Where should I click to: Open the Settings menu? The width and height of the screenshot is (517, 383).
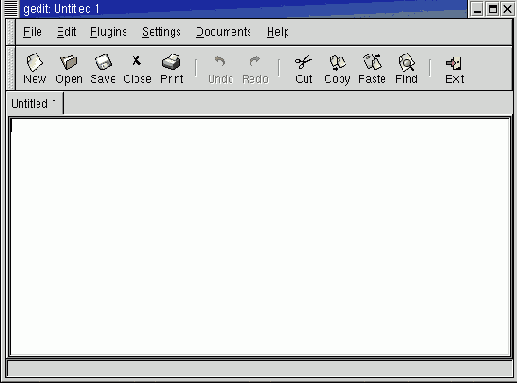pos(161,32)
